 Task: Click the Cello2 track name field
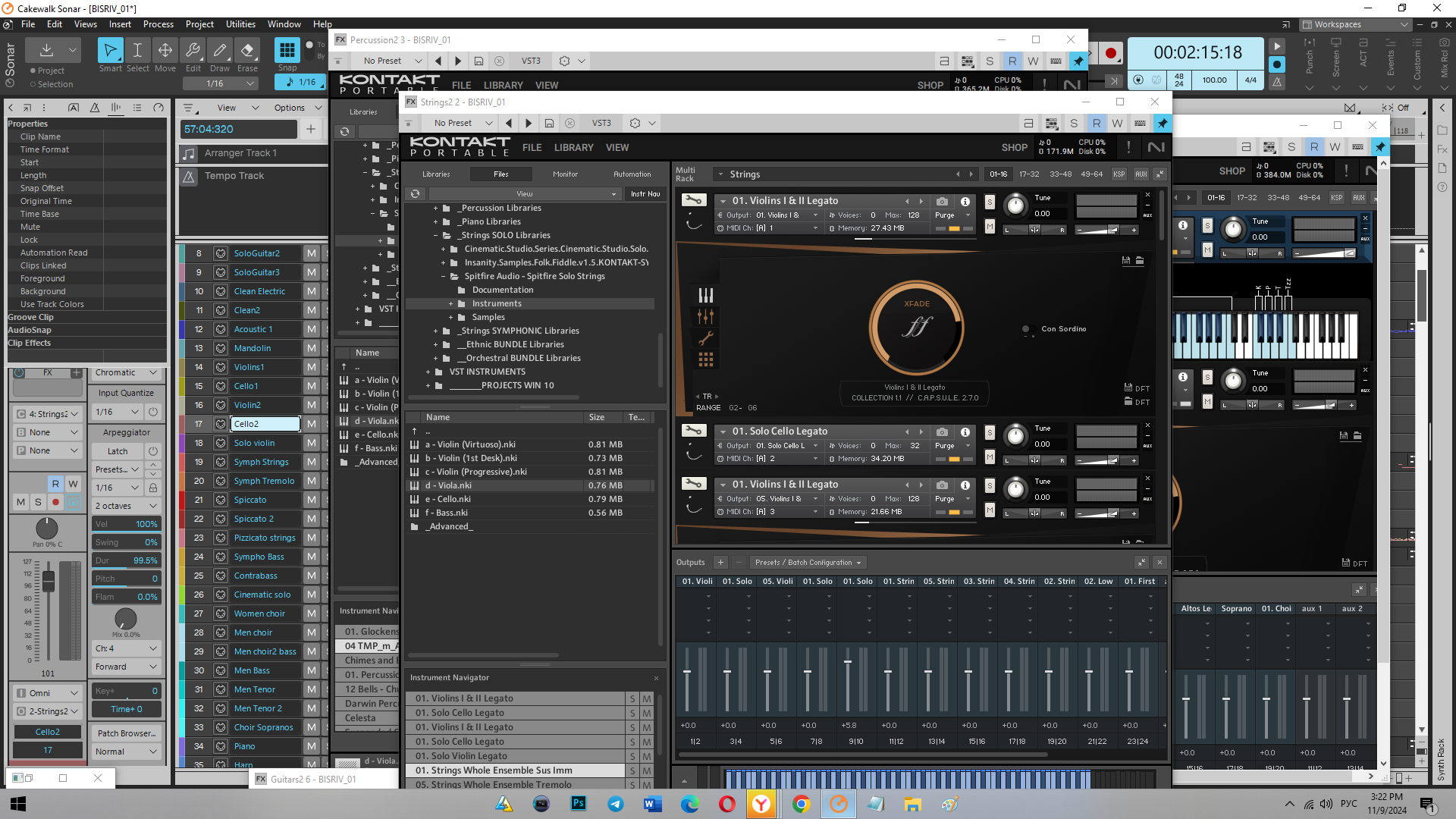pyautogui.click(x=265, y=424)
